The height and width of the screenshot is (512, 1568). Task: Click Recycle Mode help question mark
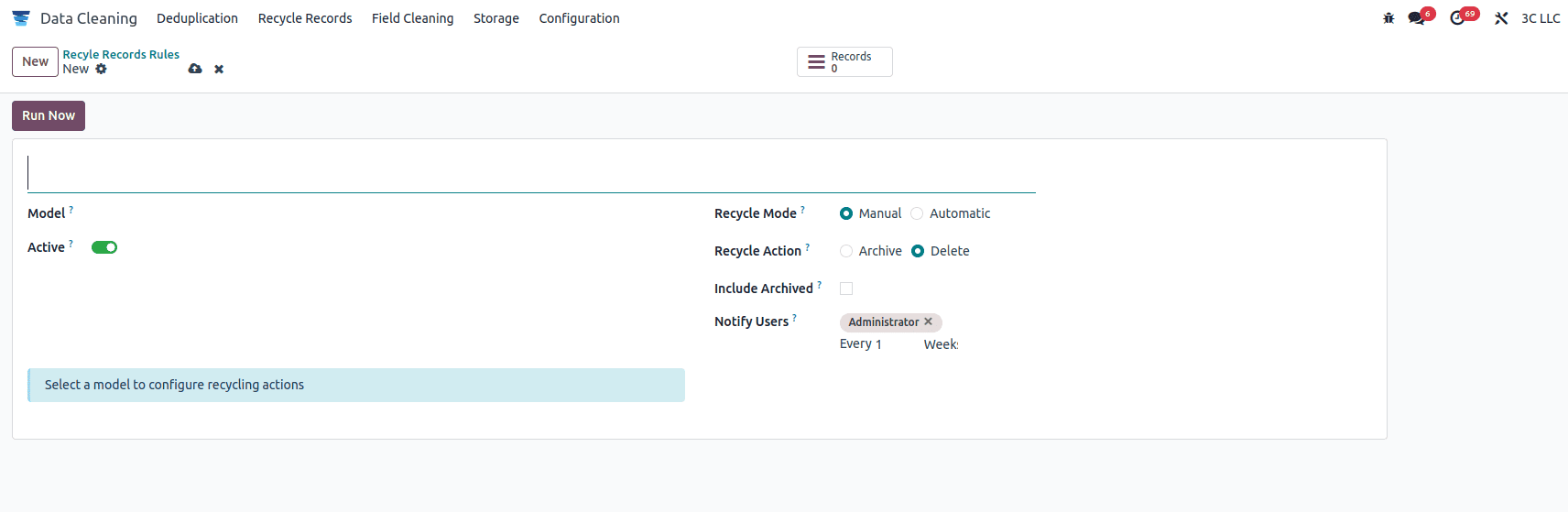[803, 210]
